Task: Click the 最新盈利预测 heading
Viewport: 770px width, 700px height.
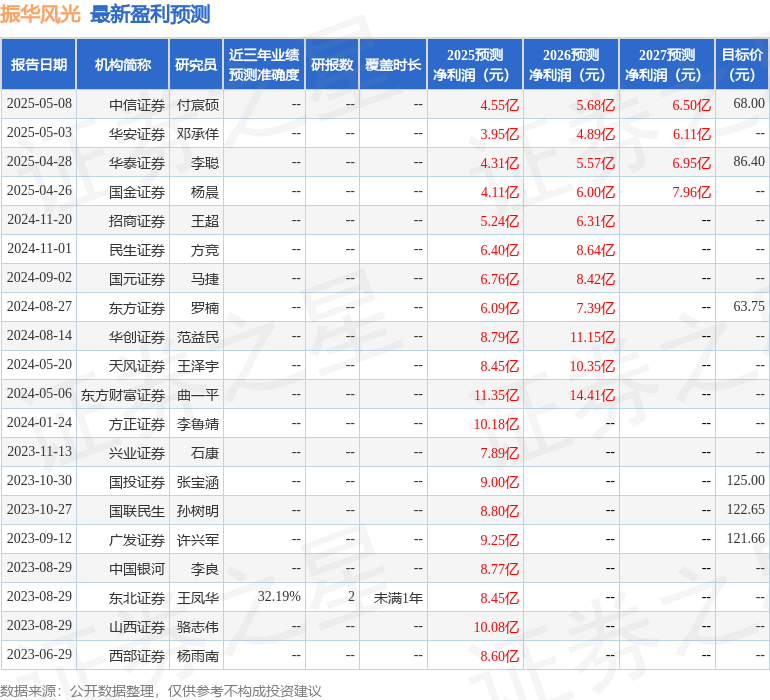Action: tap(150, 14)
